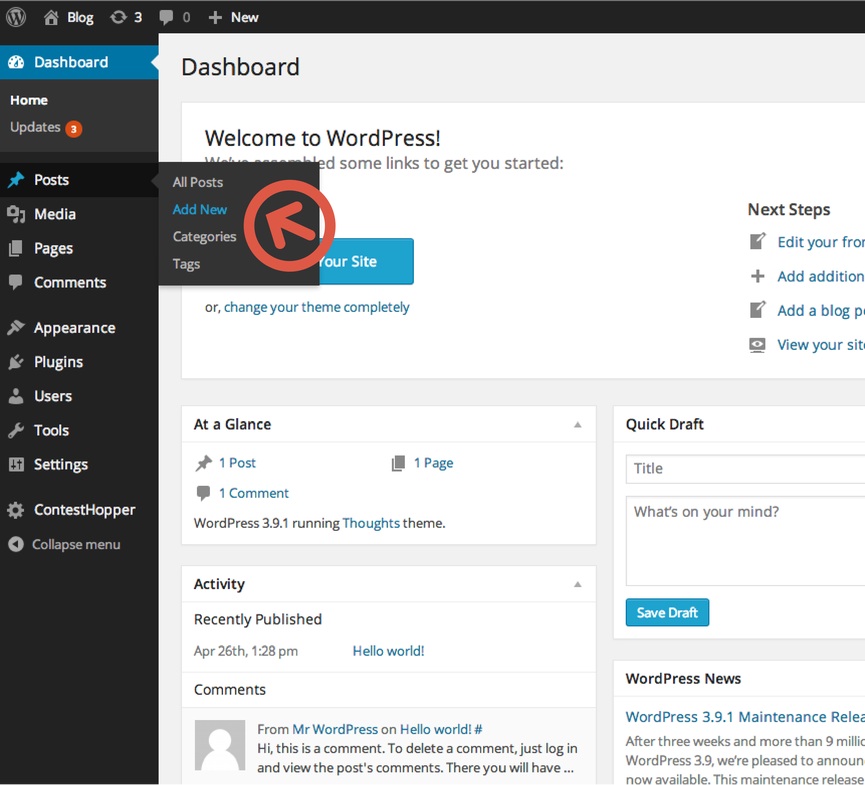
Task: Click the Blog home icon
Action: click(51, 17)
